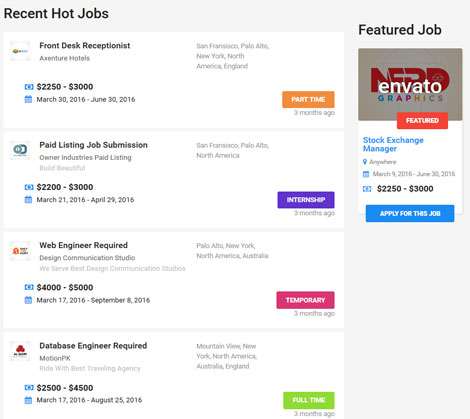Click the MotionPK company logo
Image resolution: width=470 pixels, height=419 pixels.
20,351
